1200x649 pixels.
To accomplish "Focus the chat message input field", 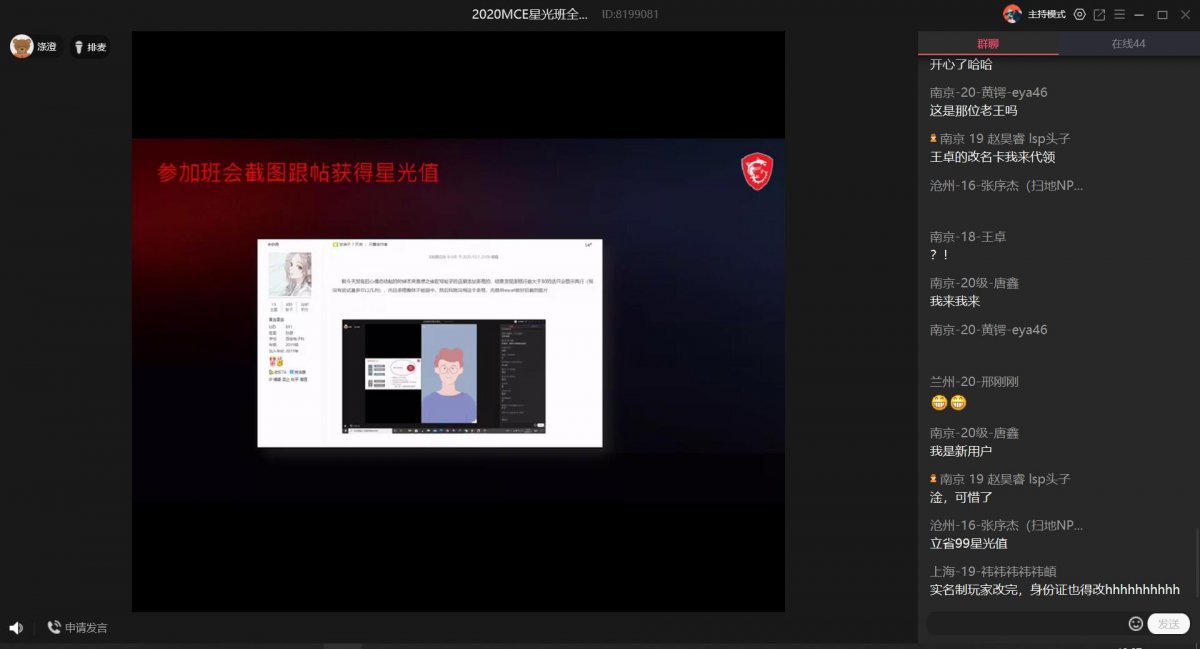I will coord(1025,623).
